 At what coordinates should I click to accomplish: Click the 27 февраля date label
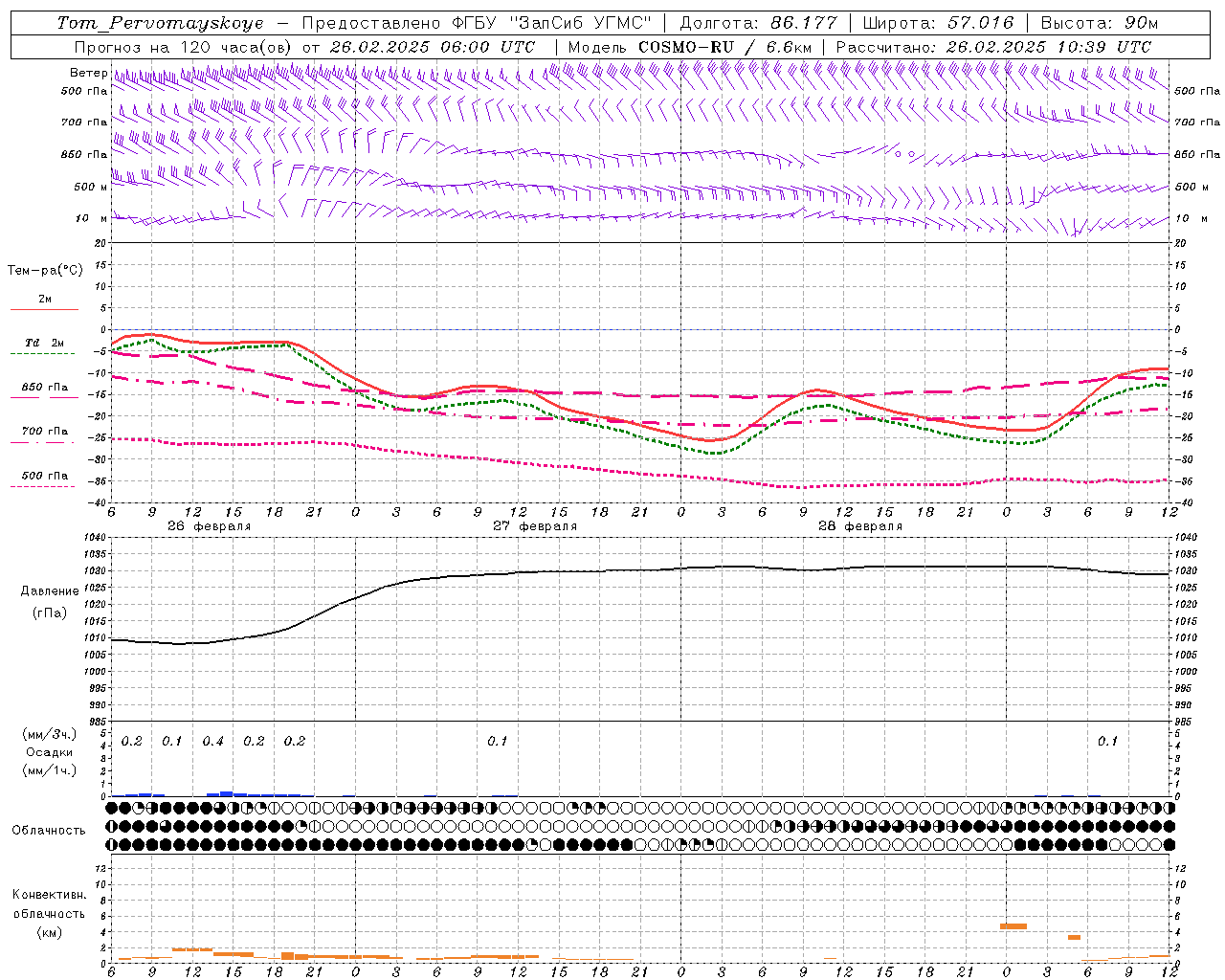(x=535, y=526)
